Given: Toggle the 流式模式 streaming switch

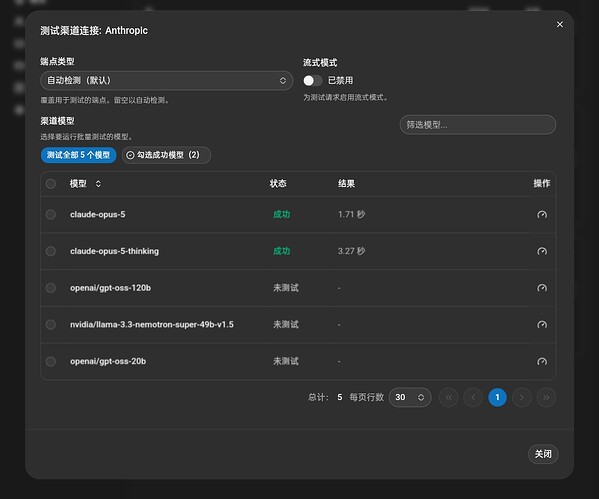Looking at the screenshot, I should 313,81.
